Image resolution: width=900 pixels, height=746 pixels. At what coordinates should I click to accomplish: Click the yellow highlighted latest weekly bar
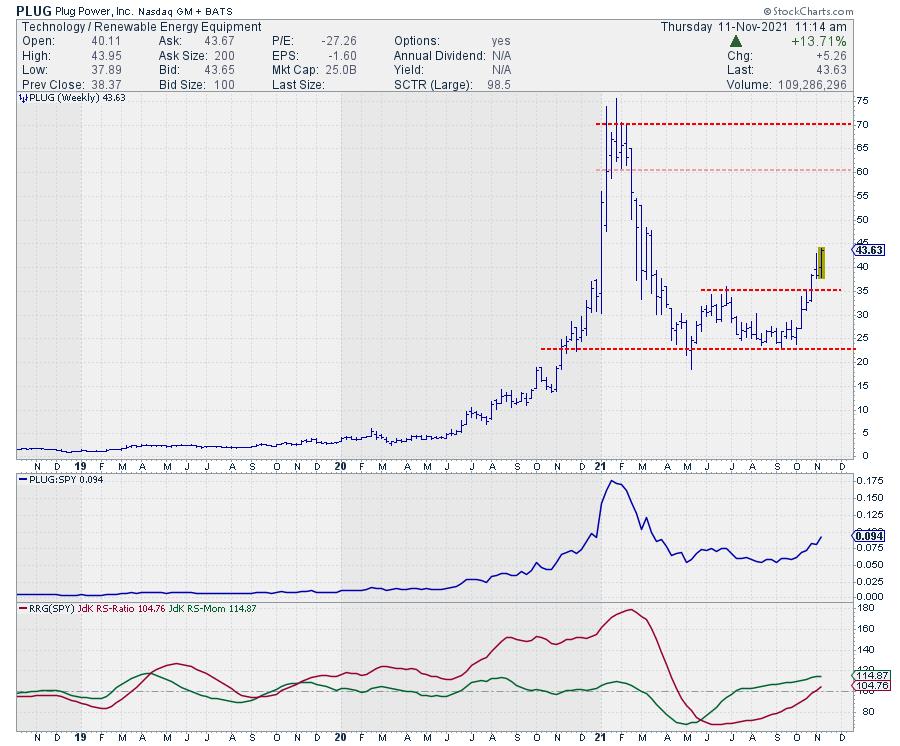coord(820,262)
